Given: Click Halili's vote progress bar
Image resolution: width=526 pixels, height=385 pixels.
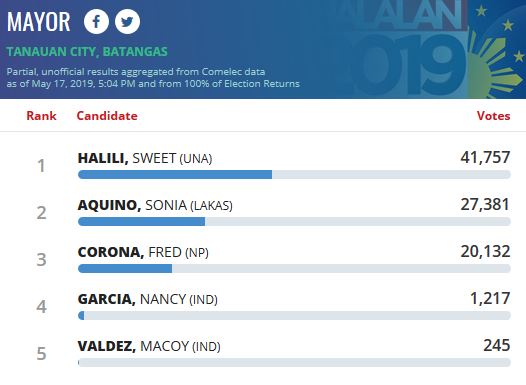Looking at the screenshot, I should pyautogui.click(x=294, y=174).
